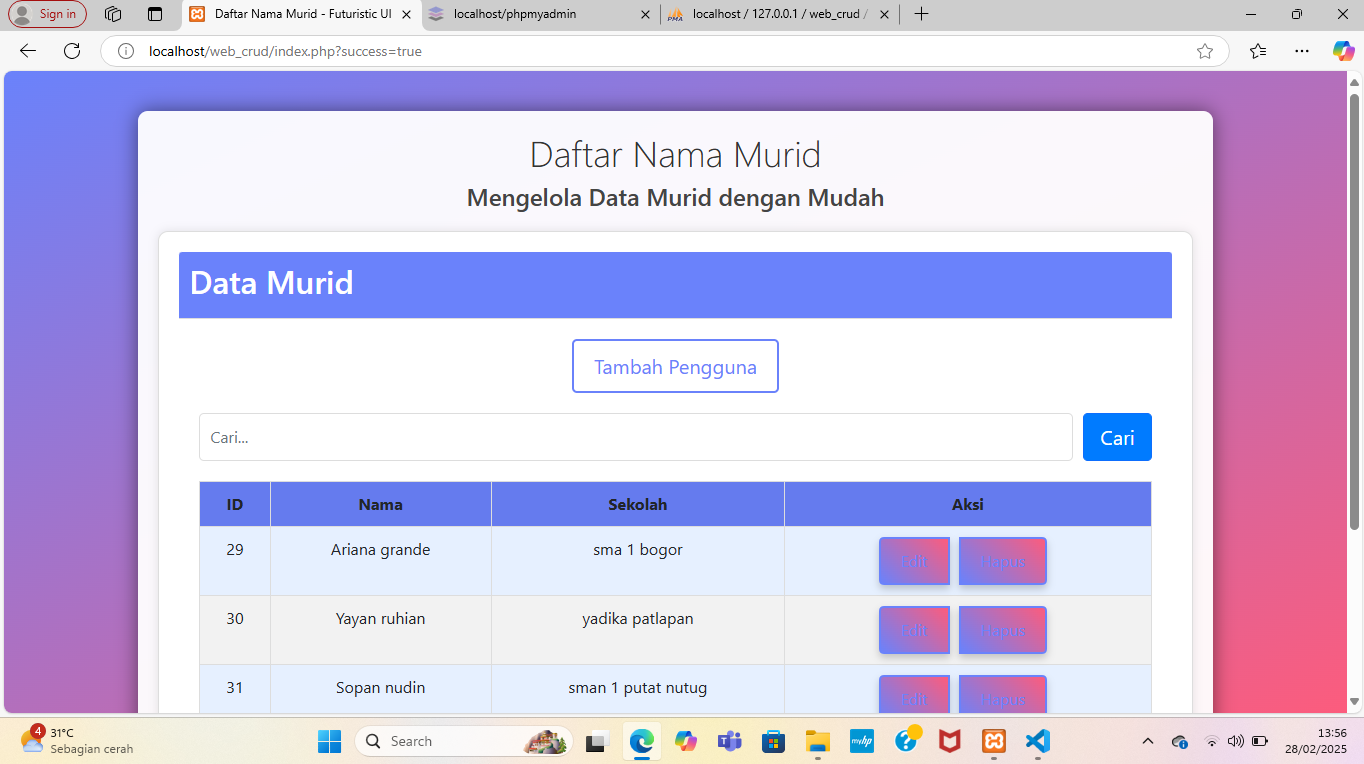The height and width of the screenshot is (764, 1364).
Task: Open the Windows Start menu
Action: pos(329,741)
